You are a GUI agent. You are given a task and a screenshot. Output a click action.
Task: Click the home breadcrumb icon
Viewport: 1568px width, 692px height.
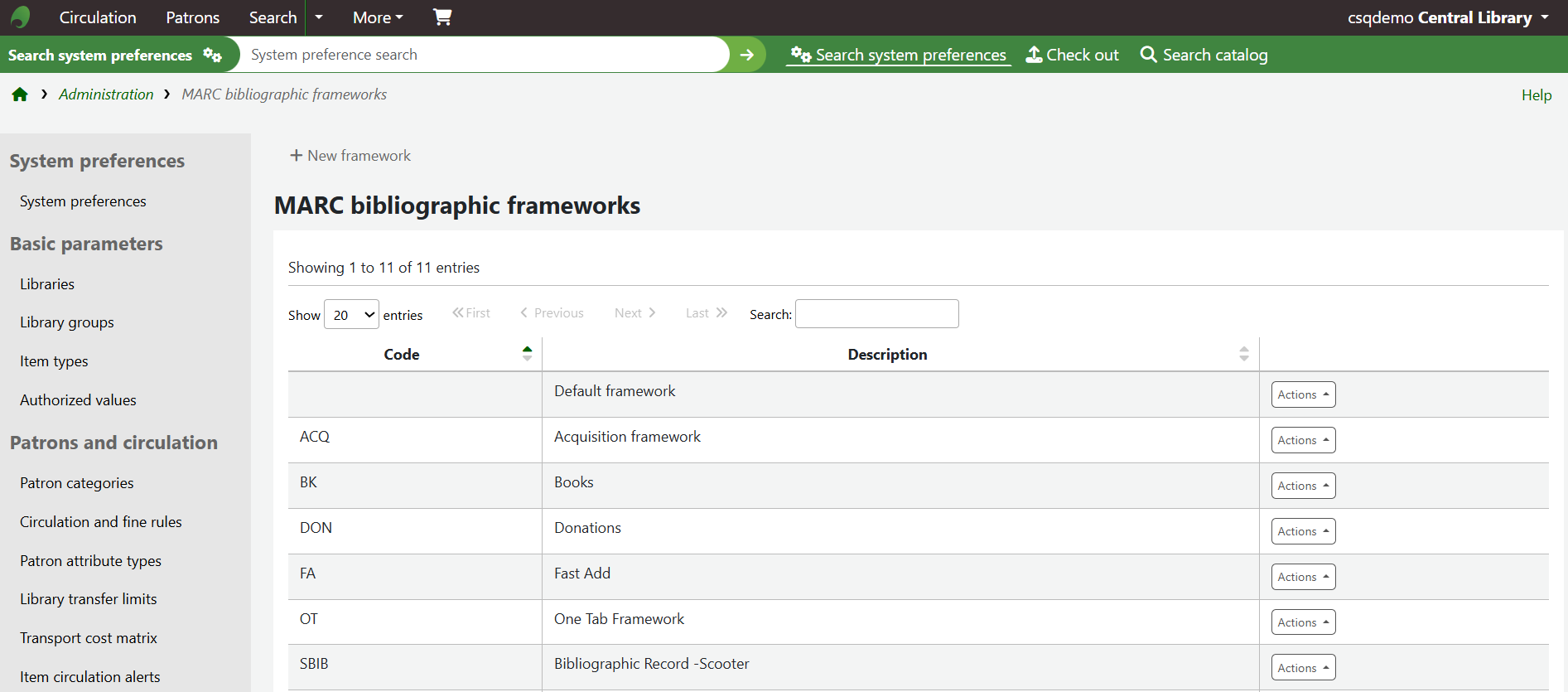pyautogui.click(x=20, y=94)
